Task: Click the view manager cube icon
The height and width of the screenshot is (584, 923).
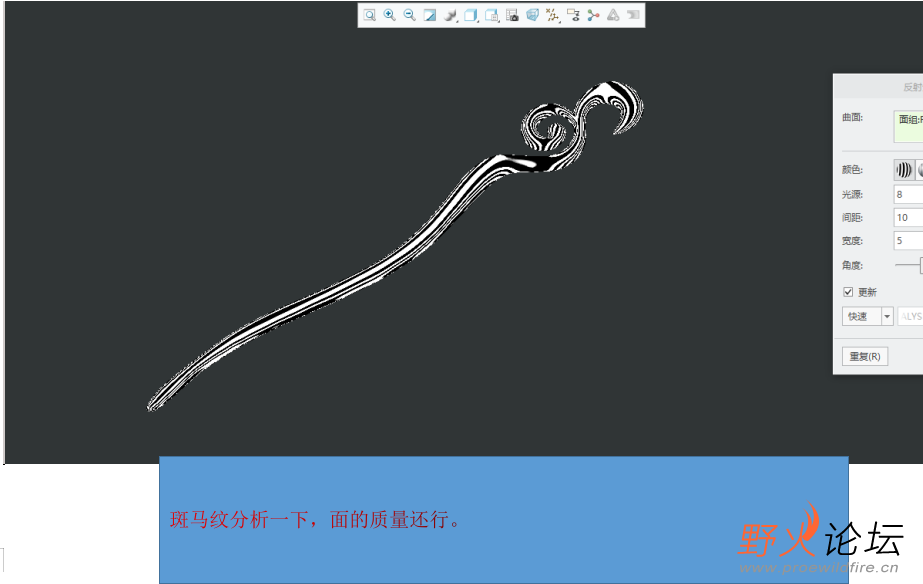Action: tap(492, 15)
